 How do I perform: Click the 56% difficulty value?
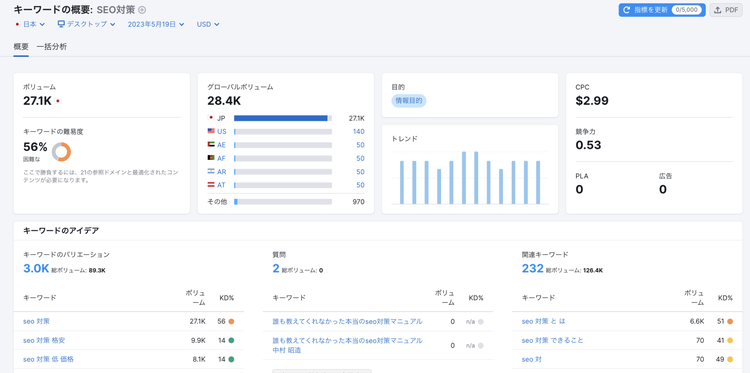pos(35,147)
